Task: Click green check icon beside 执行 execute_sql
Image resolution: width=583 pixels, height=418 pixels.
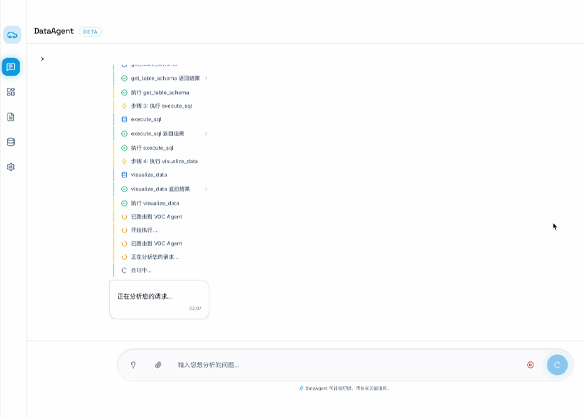Action: pyautogui.click(x=124, y=148)
